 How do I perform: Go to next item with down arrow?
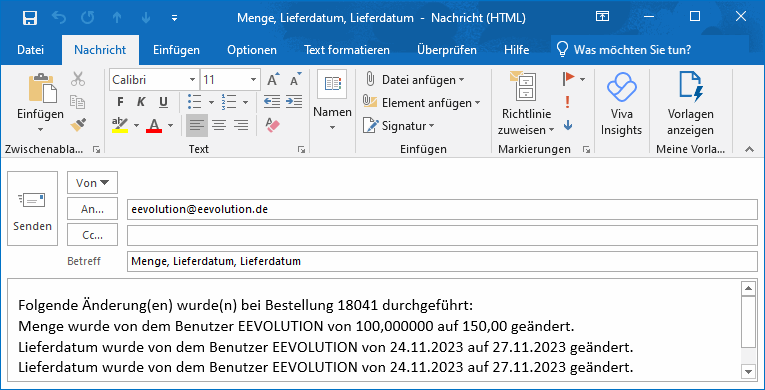[146, 18]
